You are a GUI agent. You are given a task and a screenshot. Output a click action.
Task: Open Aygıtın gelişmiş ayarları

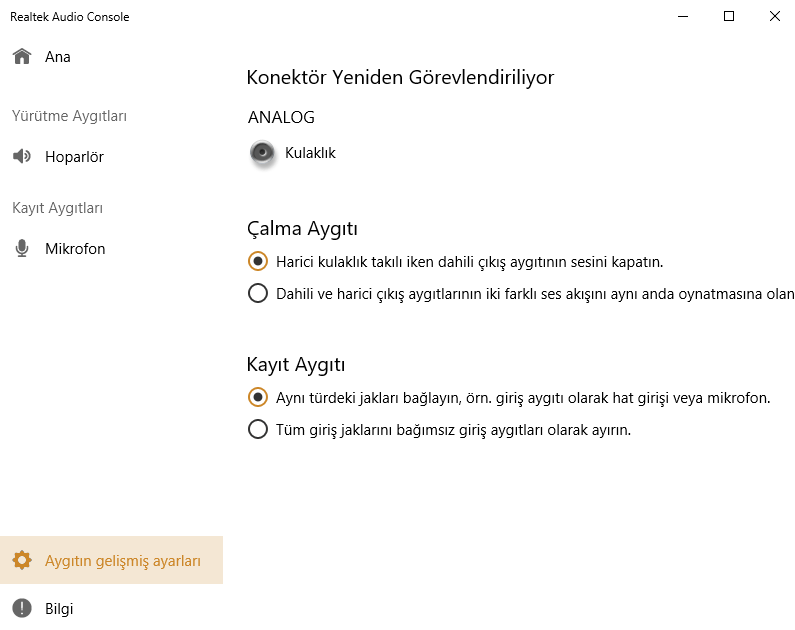(x=123, y=561)
